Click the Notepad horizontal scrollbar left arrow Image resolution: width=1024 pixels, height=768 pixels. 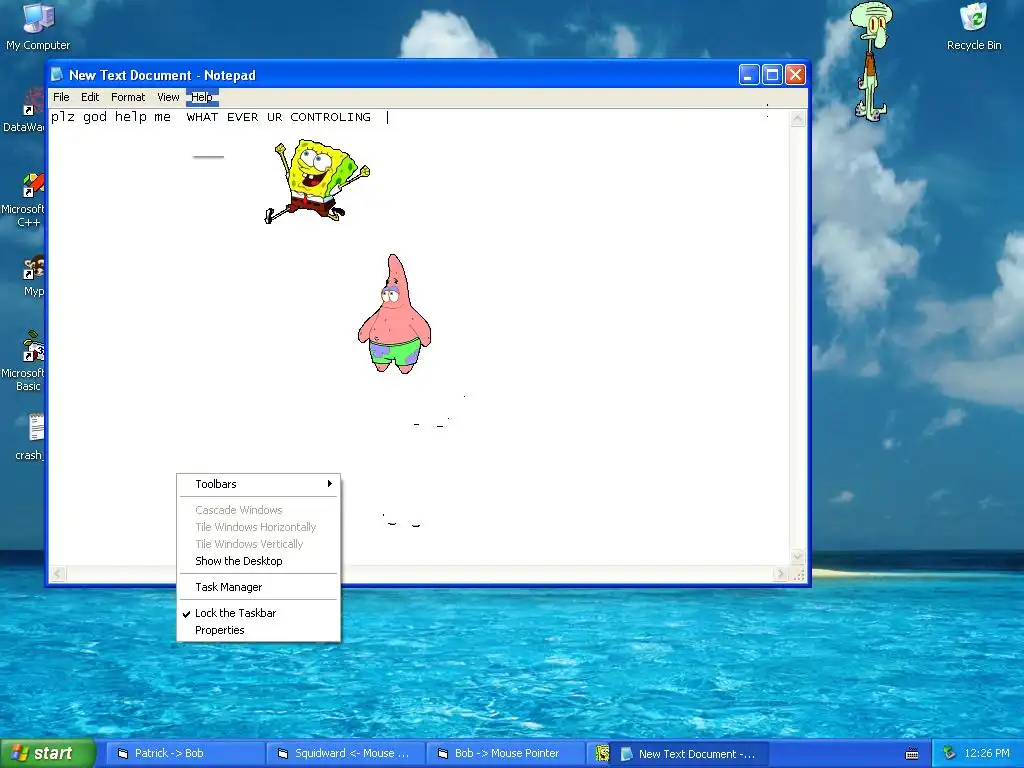(x=58, y=574)
